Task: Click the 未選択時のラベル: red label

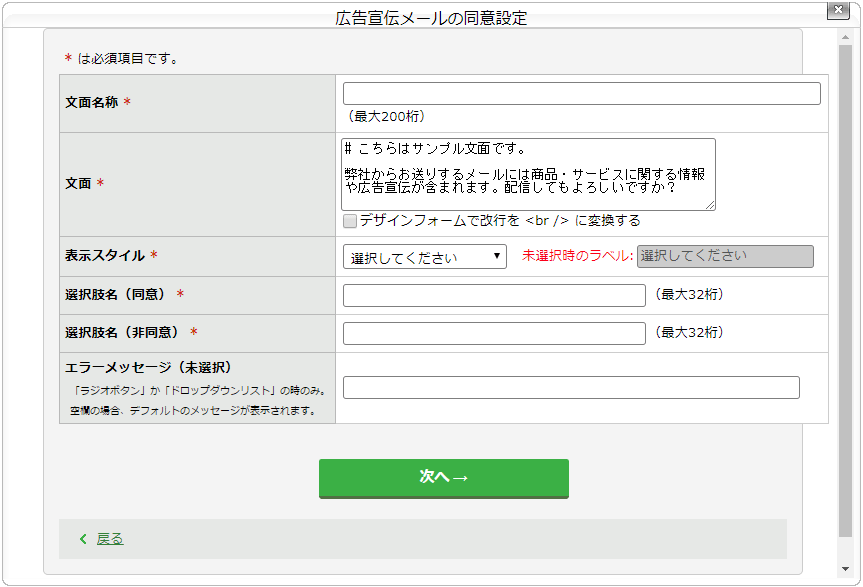Action: tap(577, 256)
